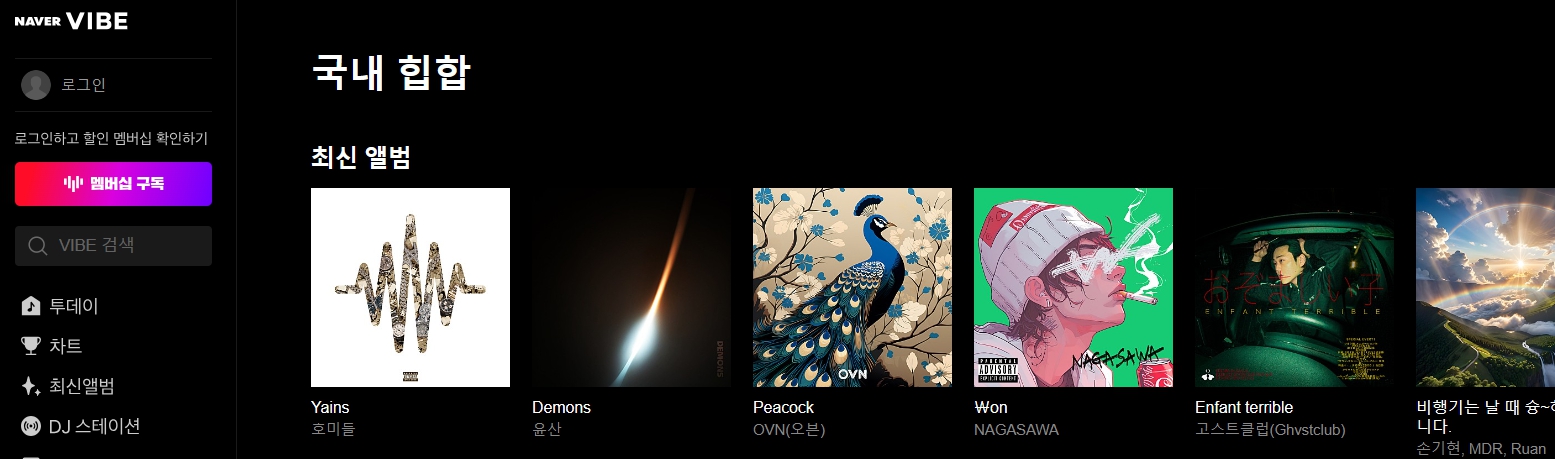Viewport: 1555px width, 459px height.
Task: Click the 로그인 link
Action: [84, 85]
